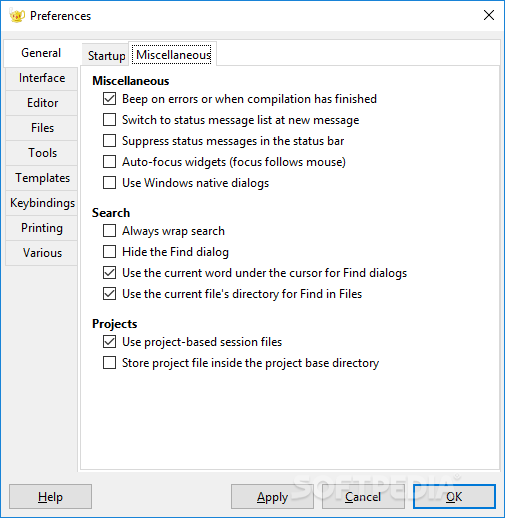The width and height of the screenshot is (505, 518).
Task: Click the Geany teapot icon in title bar
Action: coord(17,16)
